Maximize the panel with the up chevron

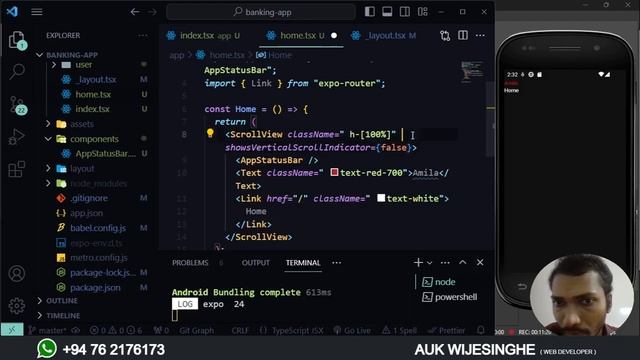click(462, 262)
